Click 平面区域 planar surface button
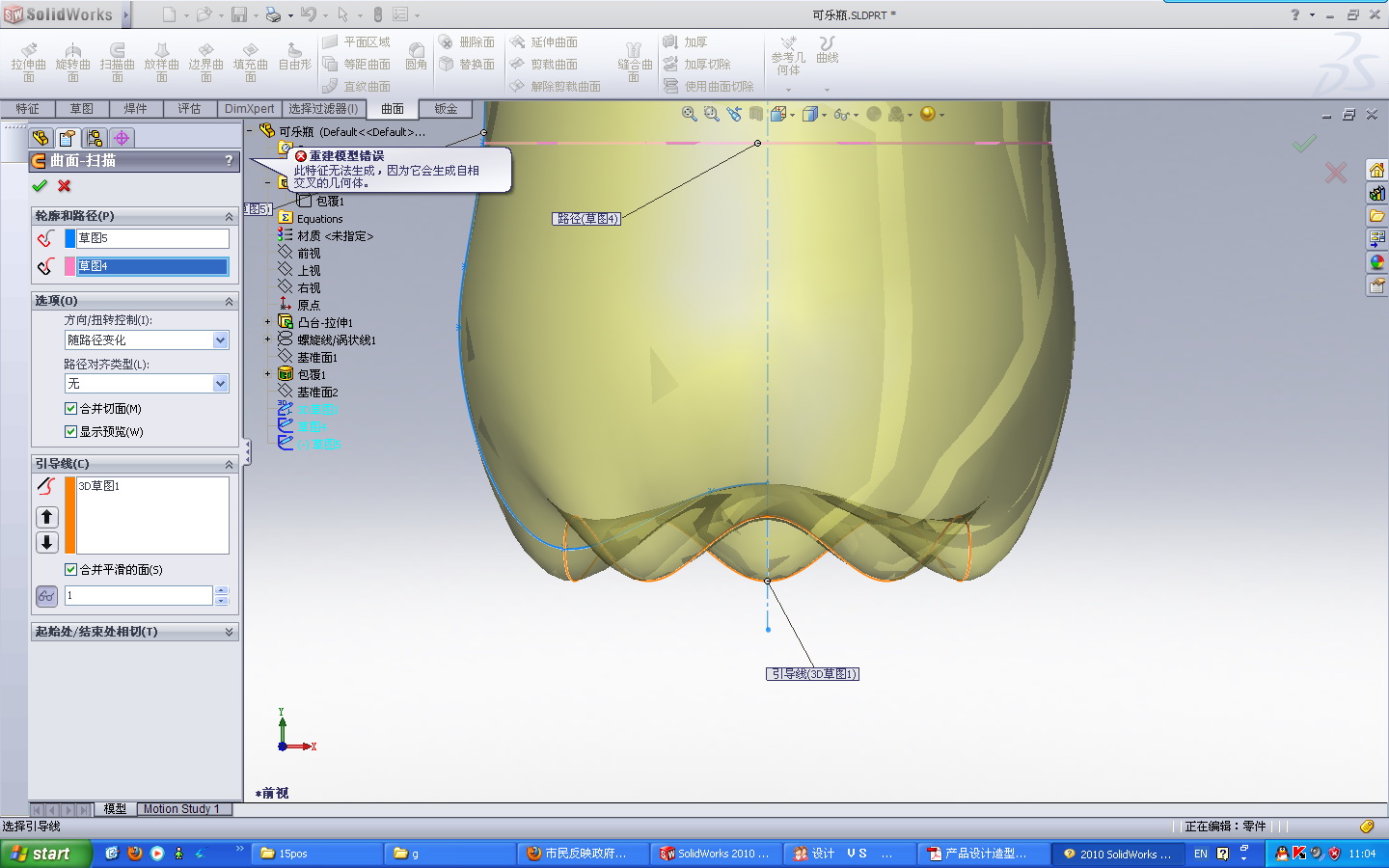 click(357, 41)
